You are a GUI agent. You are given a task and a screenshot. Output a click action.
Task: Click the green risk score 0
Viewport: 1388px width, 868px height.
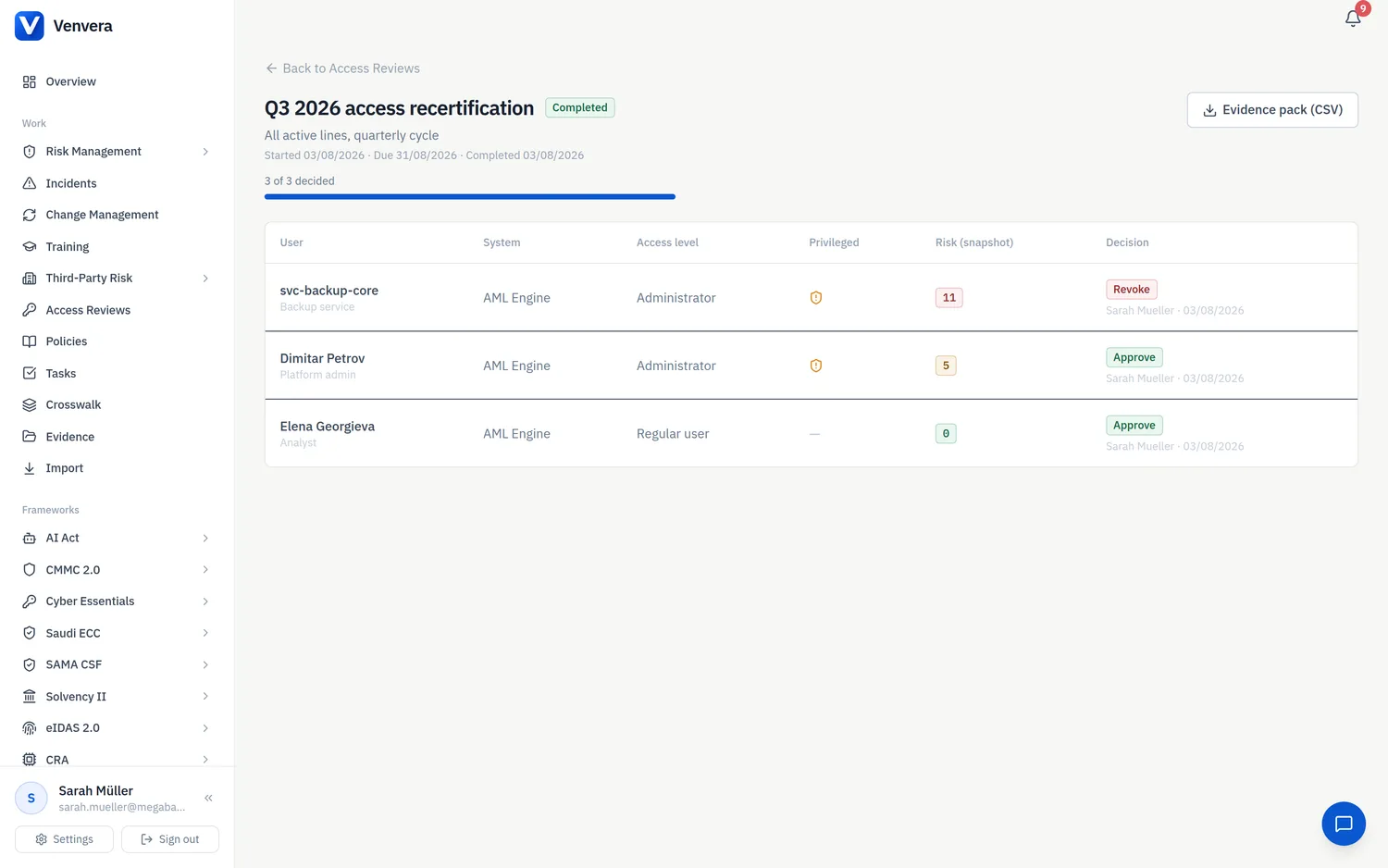pos(946,434)
